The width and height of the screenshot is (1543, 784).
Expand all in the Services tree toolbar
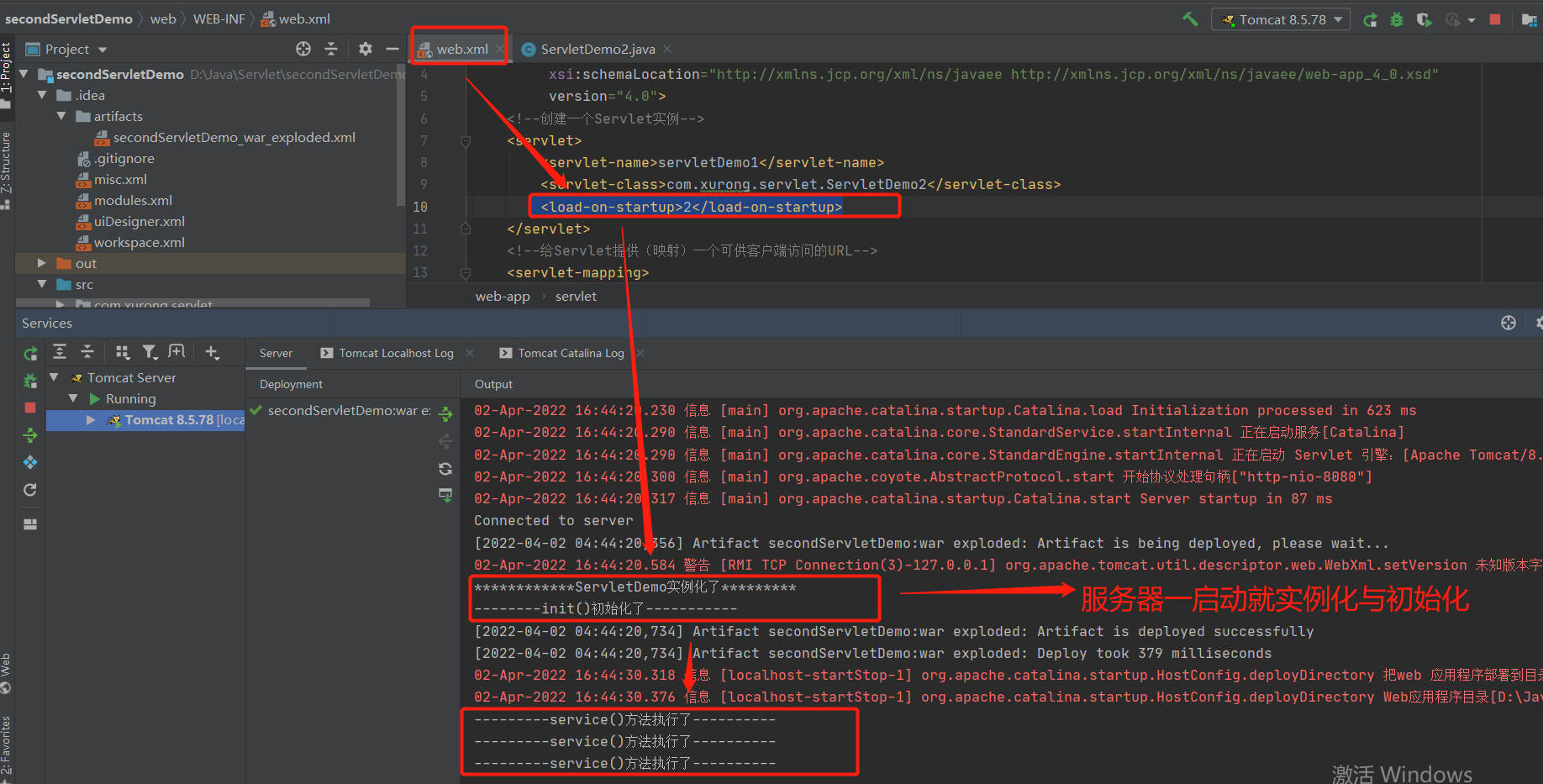click(60, 352)
